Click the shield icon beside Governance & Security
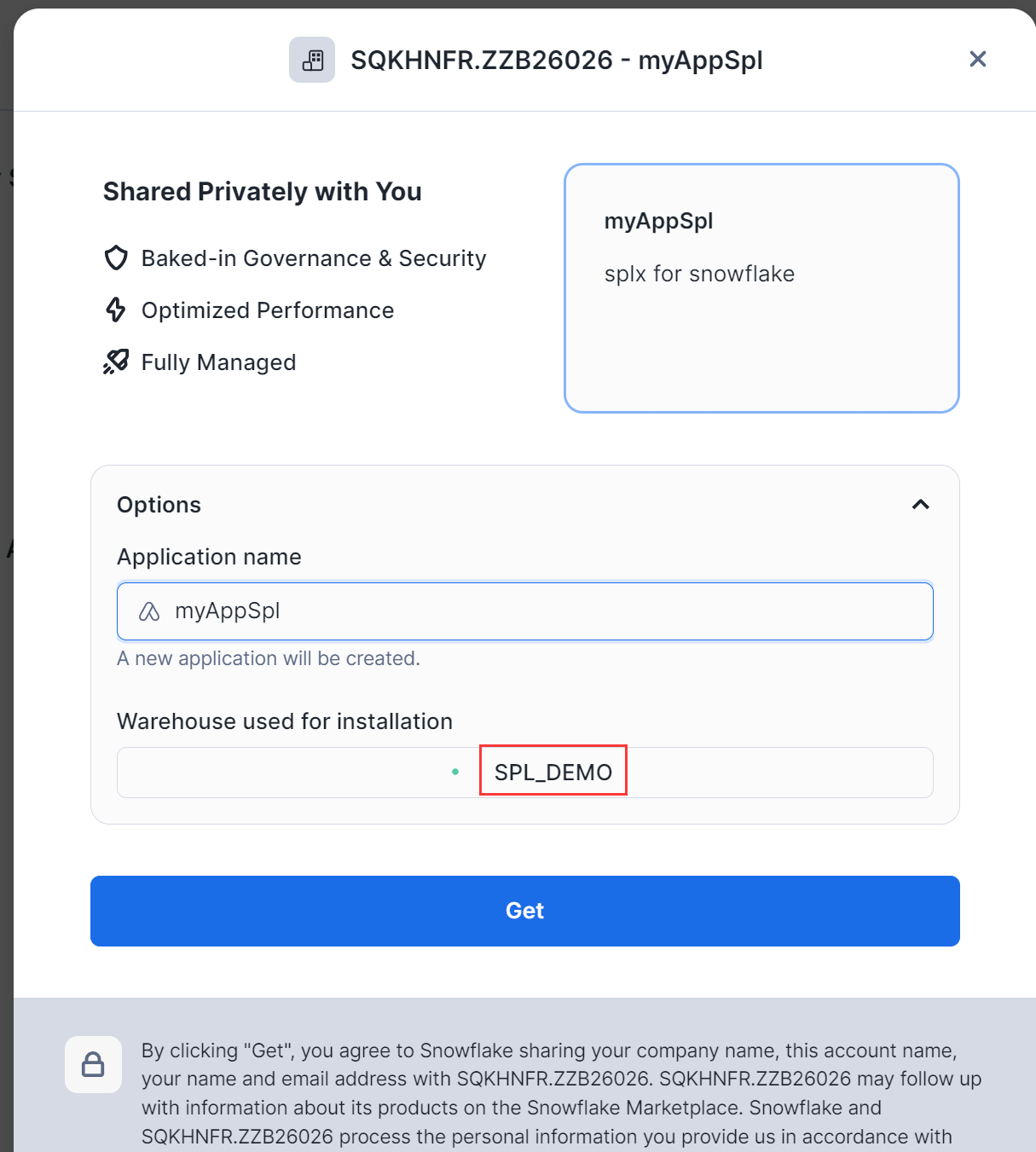 pos(116,258)
